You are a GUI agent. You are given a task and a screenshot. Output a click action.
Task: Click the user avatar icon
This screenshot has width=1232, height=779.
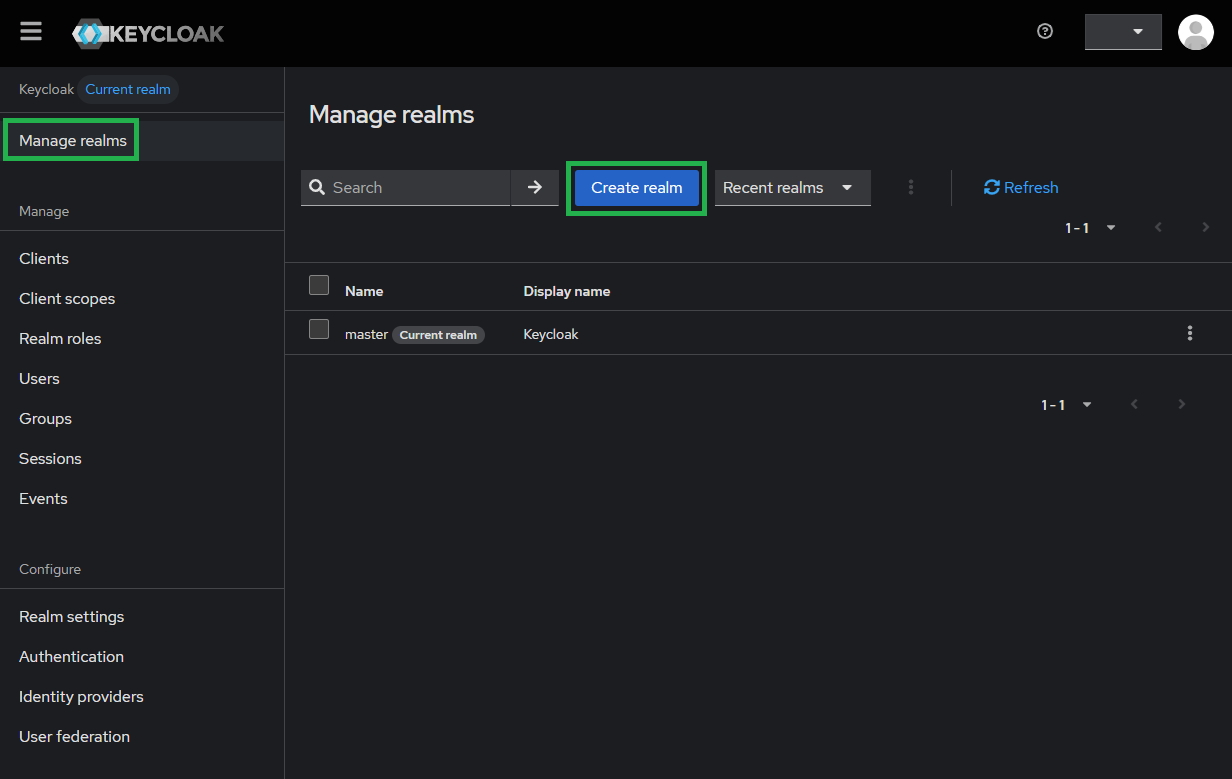pyautogui.click(x=1195, y=32)
